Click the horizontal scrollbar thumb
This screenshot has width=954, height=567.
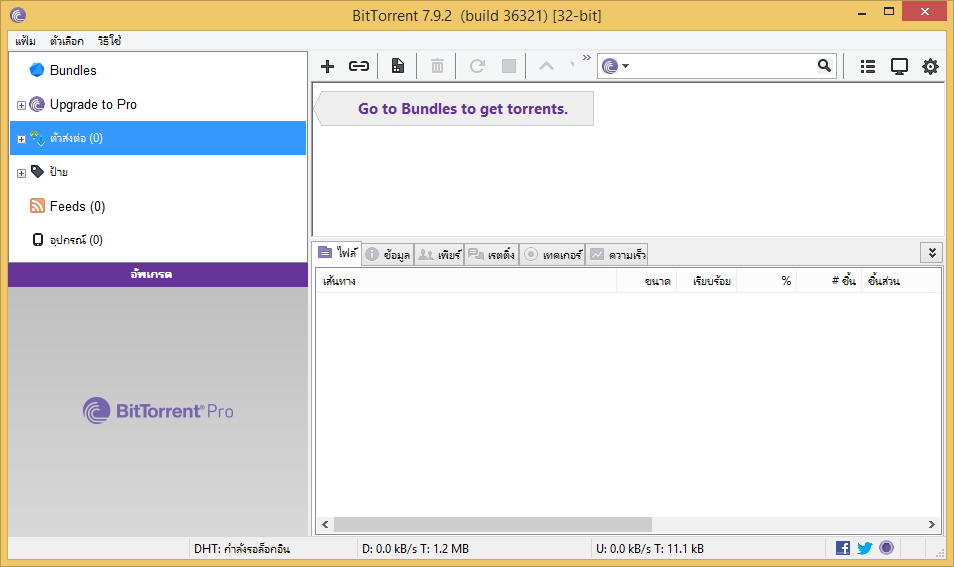pyautogui.click(x=493, y=524)
